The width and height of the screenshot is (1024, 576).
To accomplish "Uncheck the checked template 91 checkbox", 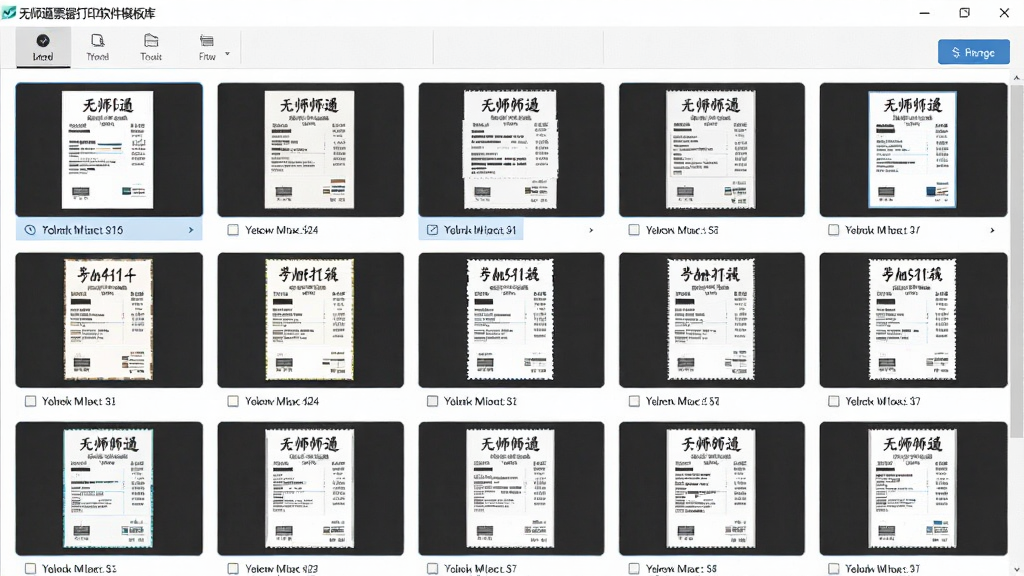I will (x=432, y=230).
